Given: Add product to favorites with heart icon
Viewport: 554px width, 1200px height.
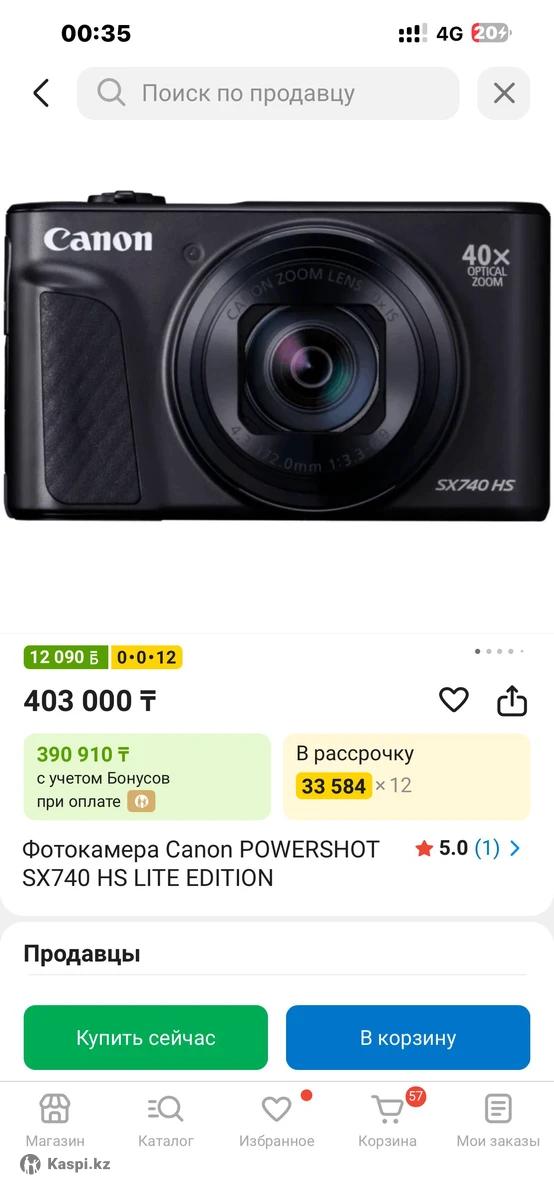Looking at the screenshot, I should tap(454, 700).
